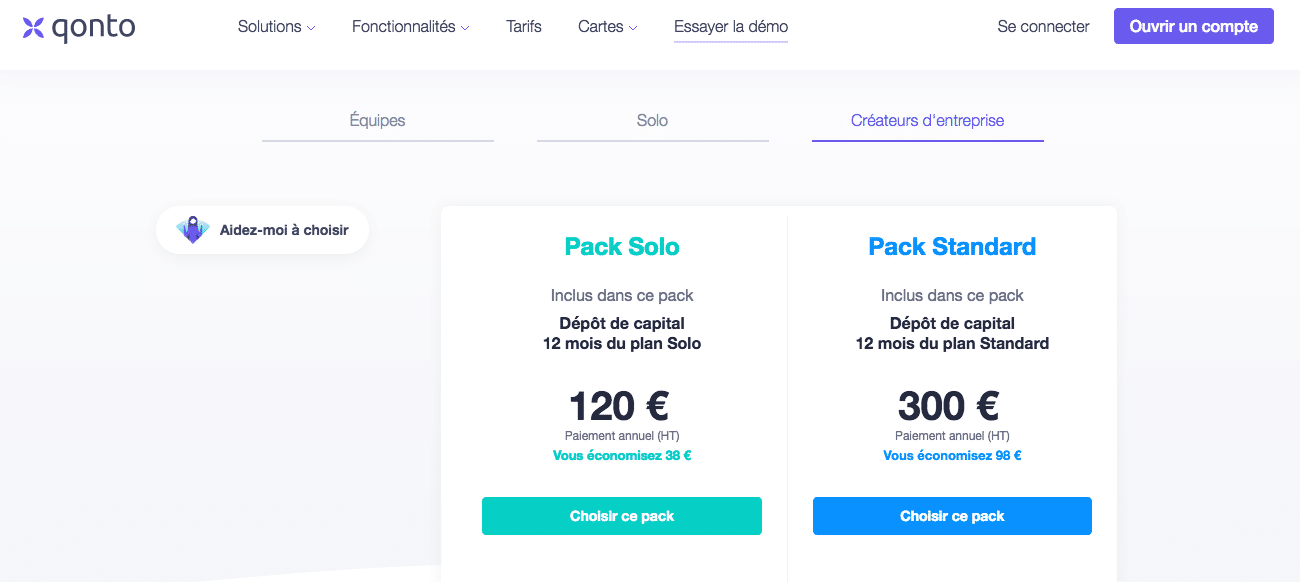Follow the Essayer la démo link

[x=731, y=27]
